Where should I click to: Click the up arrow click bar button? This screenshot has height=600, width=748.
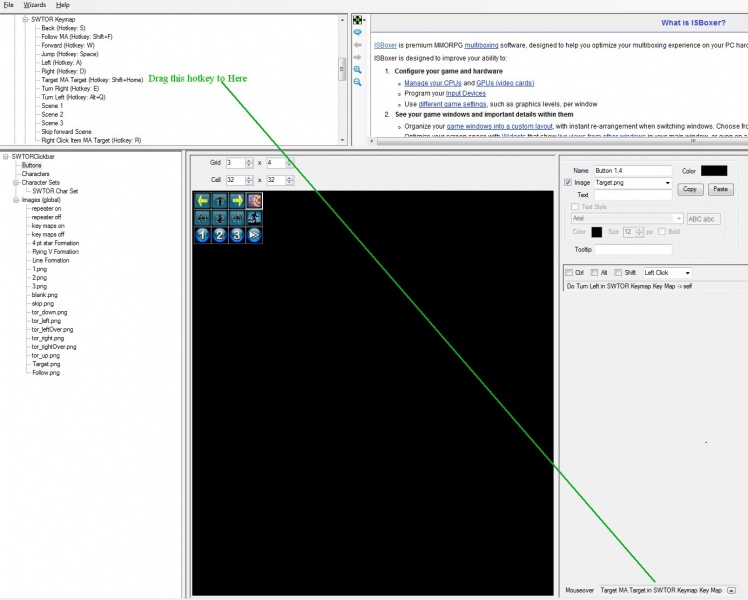[219, 200]
